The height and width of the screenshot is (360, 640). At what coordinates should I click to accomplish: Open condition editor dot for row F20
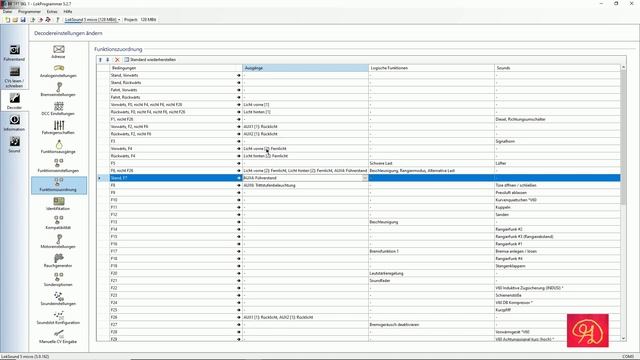[239, 273]
